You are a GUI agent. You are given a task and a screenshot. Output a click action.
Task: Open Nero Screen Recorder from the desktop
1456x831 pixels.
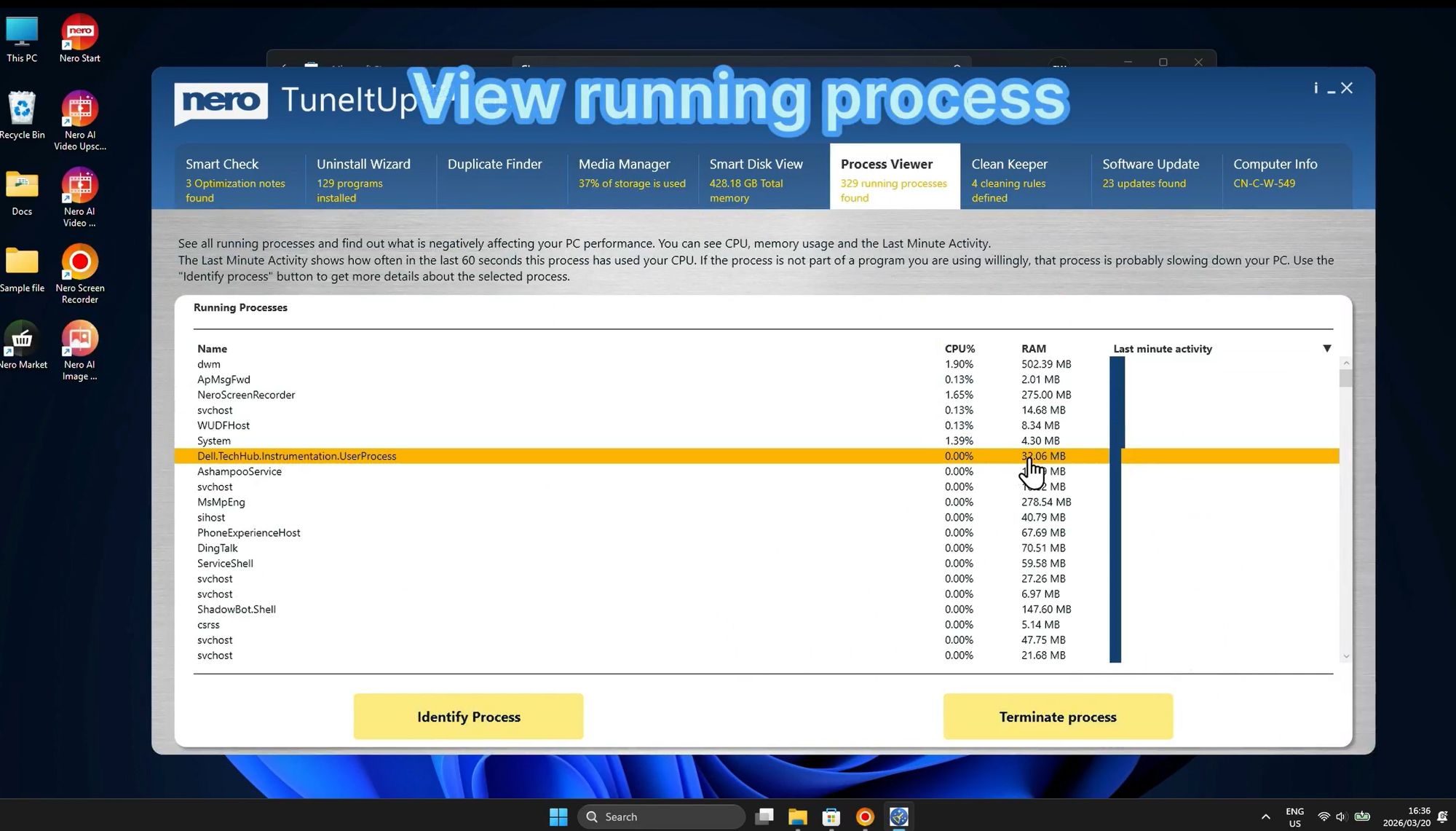pos(79,262)
